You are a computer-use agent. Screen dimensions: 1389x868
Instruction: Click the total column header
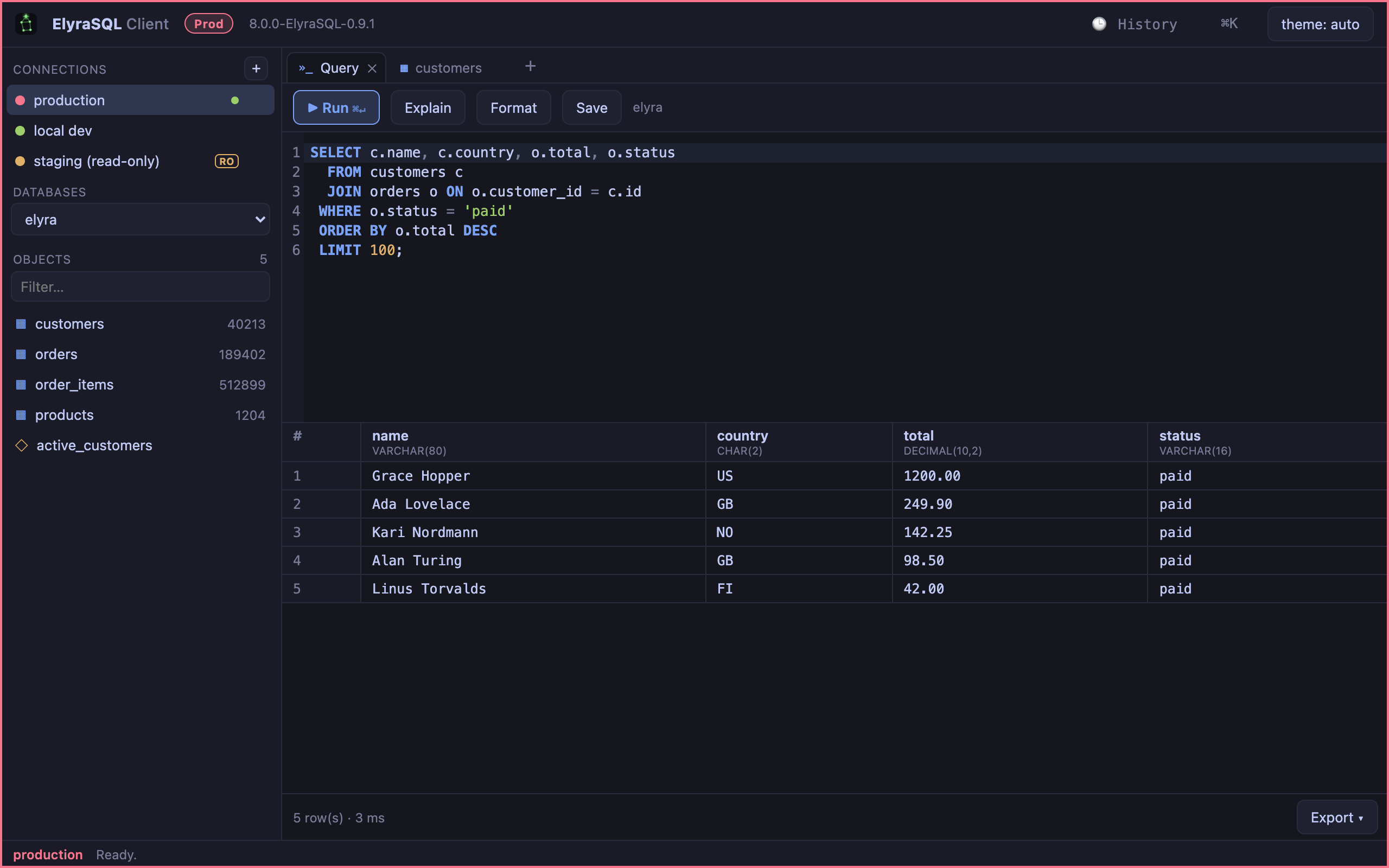click(1020, 443)
